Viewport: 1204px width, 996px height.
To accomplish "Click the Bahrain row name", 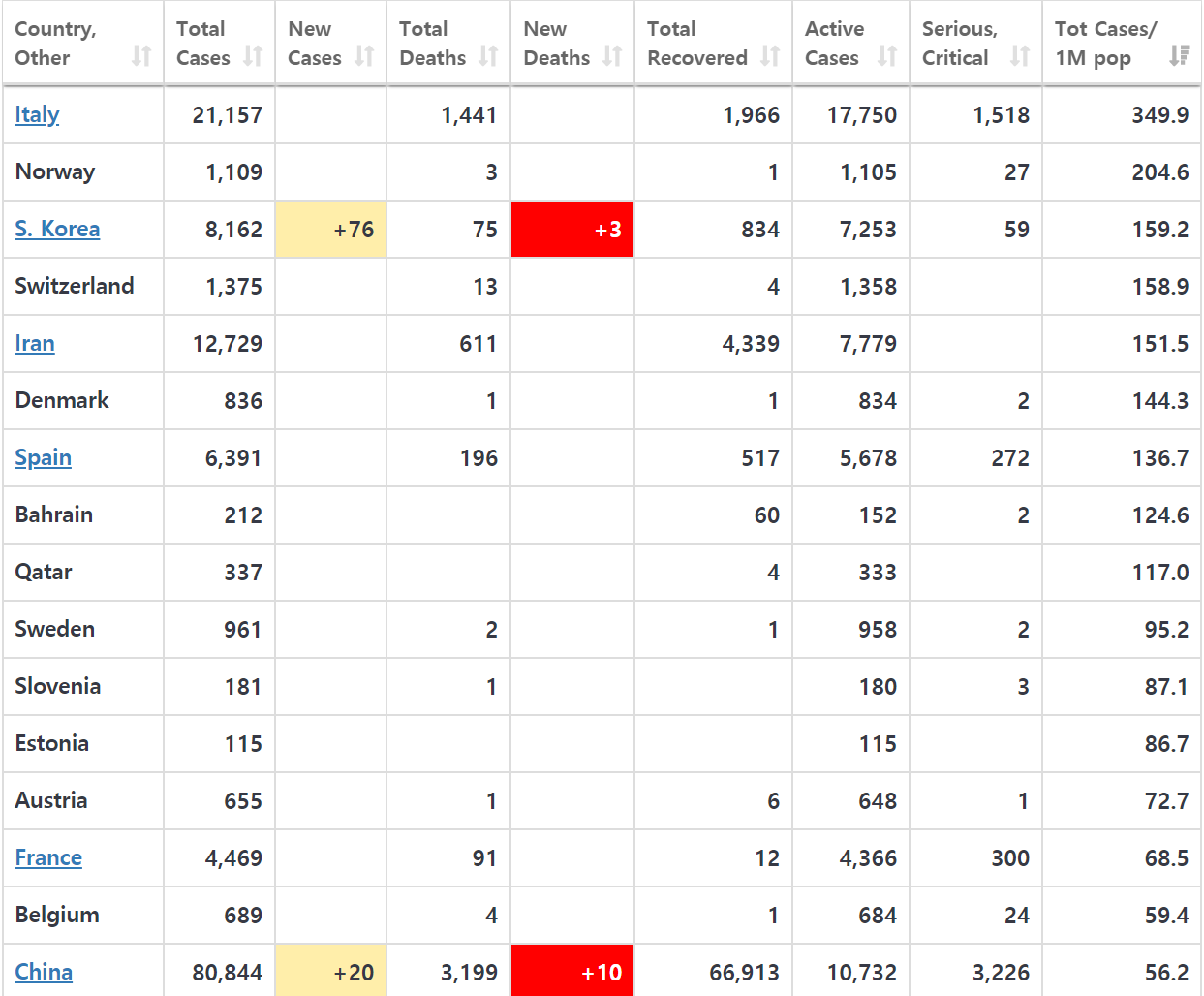I will pos(54,514).
